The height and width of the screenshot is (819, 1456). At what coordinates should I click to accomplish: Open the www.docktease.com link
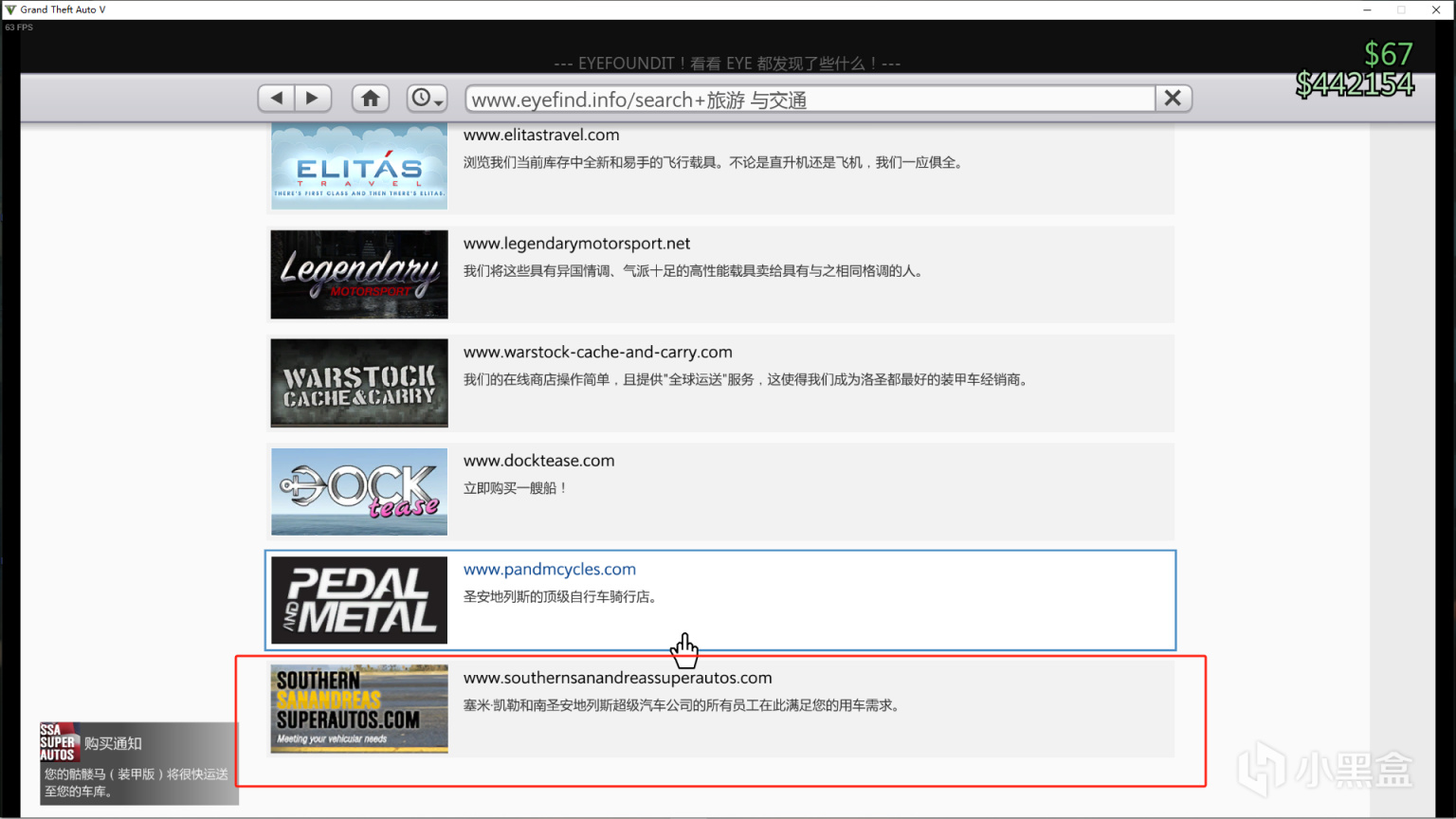[x=539, y=461]
